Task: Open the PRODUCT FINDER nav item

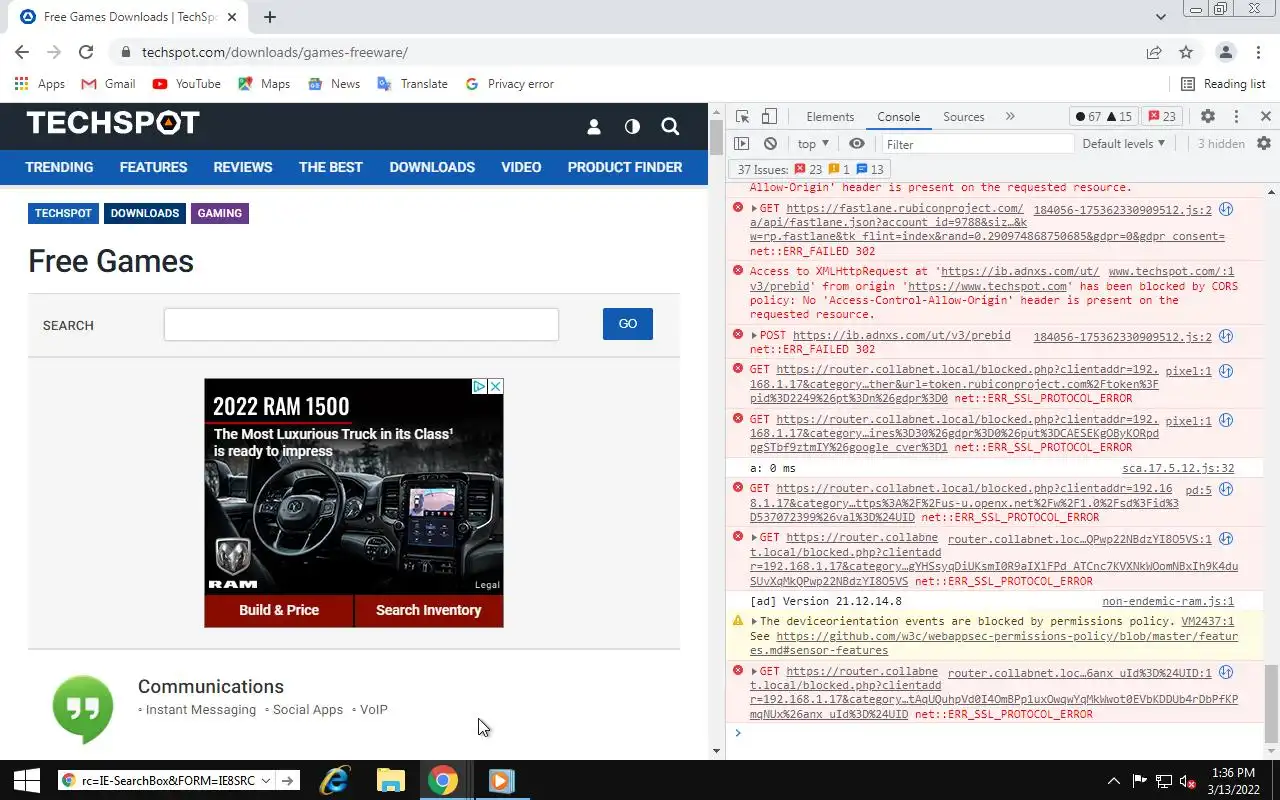Action: click(x=625, y=167)
